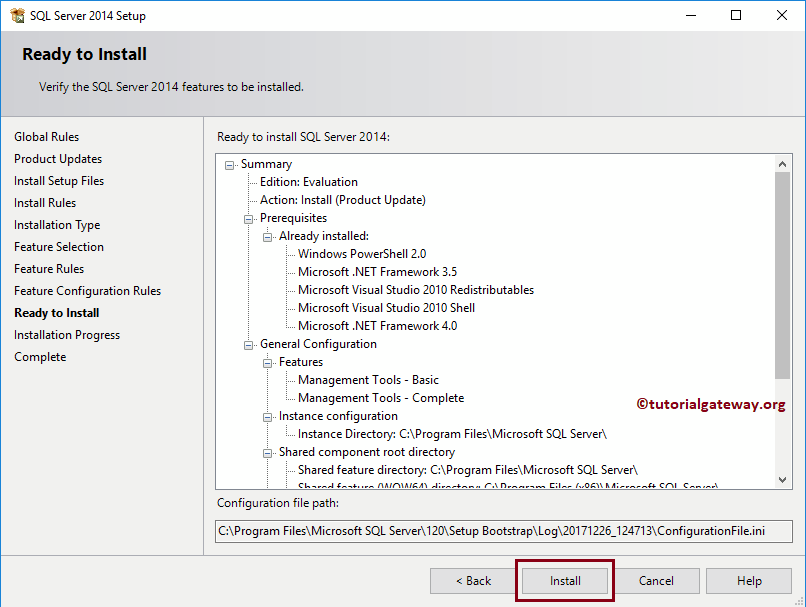Image resolution: width=806 pixels, height=607 pixels.
Task: Select 'Management Tools - Complete' row
Action: coord(381,398)
